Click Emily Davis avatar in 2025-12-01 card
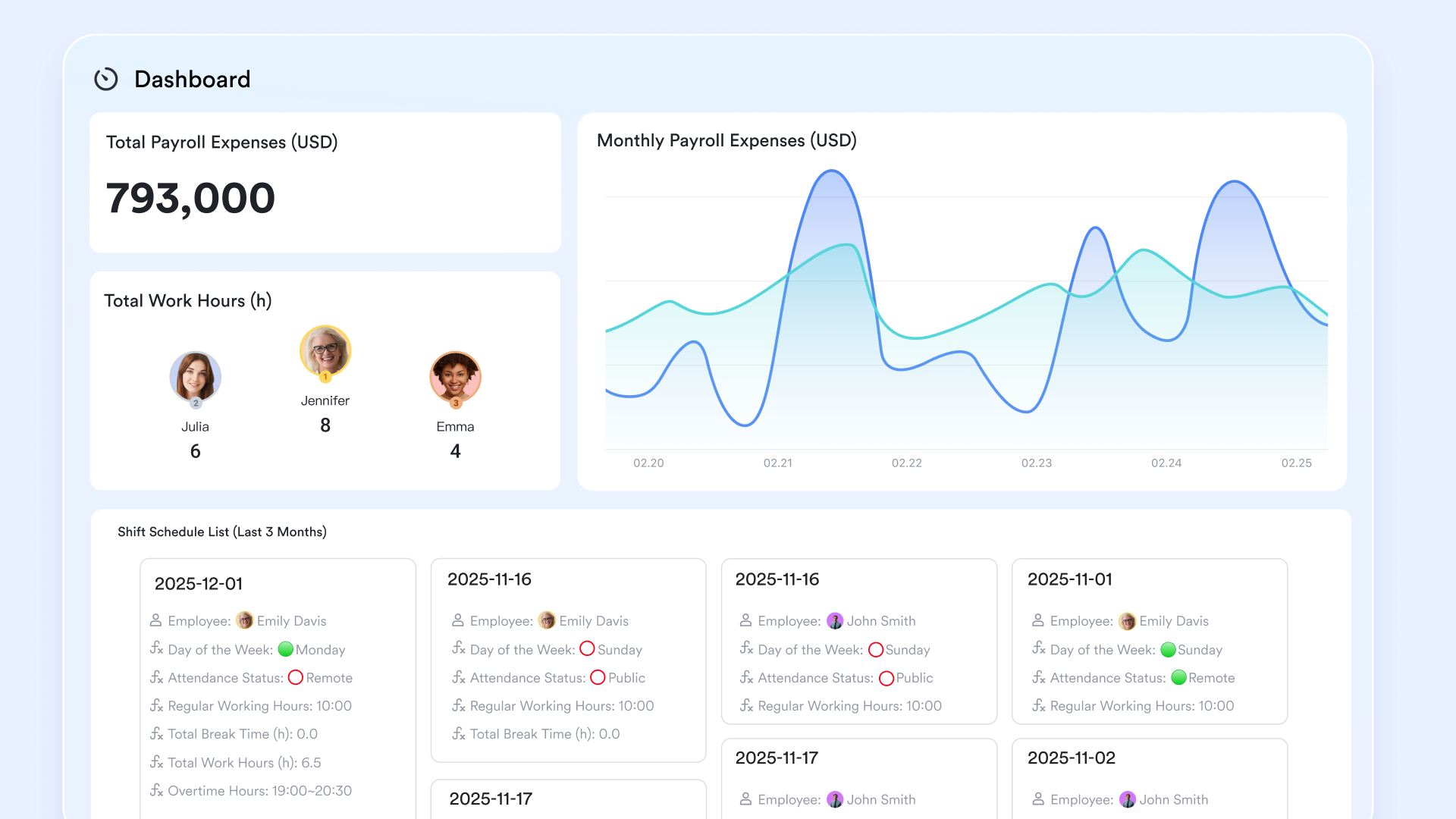Screen dimensions: 1456x819 click(x=244, y=620)
